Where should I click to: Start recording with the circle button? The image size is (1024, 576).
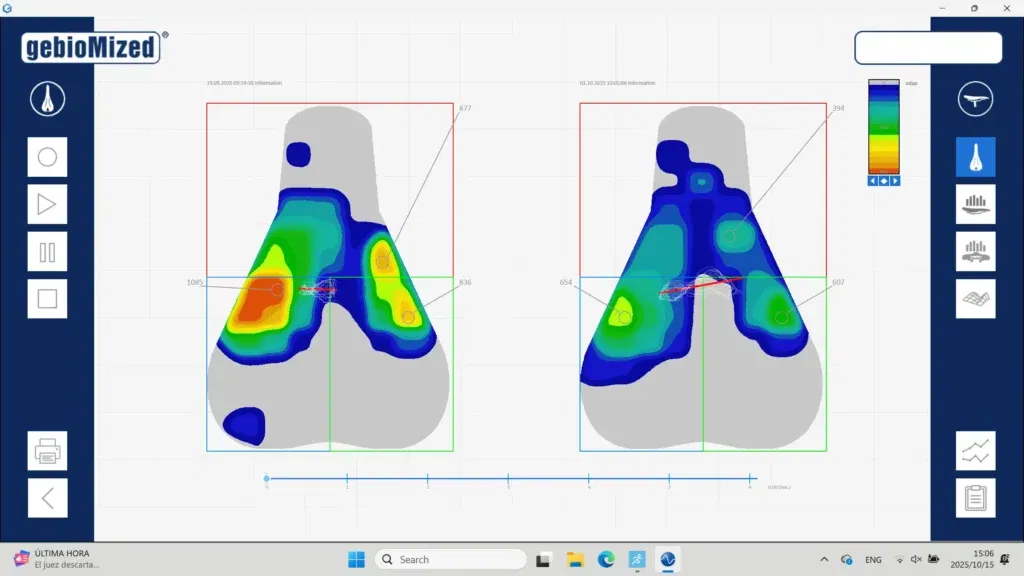[x=47, y=157]
